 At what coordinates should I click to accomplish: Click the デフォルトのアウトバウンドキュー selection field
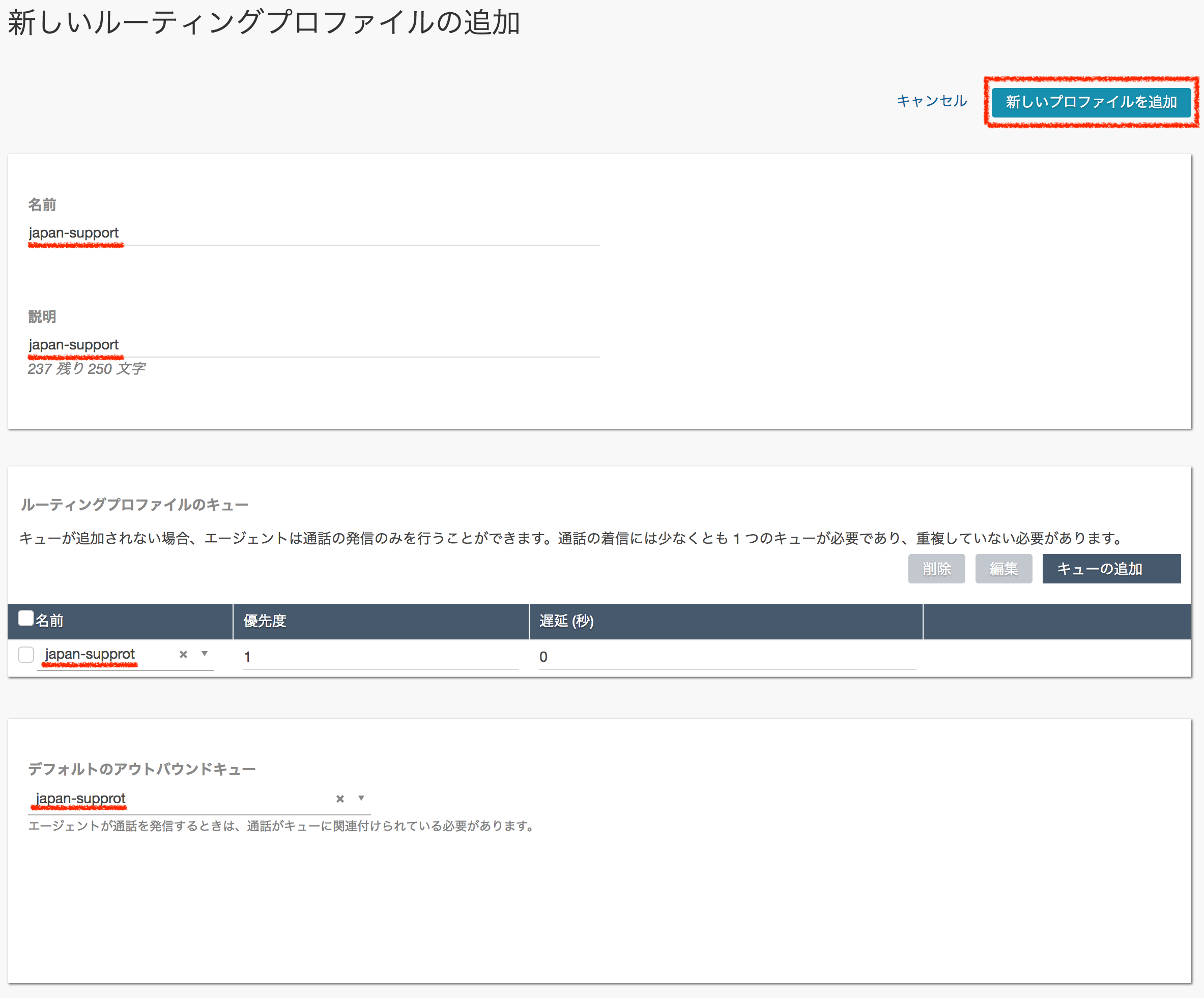[172, 798]
